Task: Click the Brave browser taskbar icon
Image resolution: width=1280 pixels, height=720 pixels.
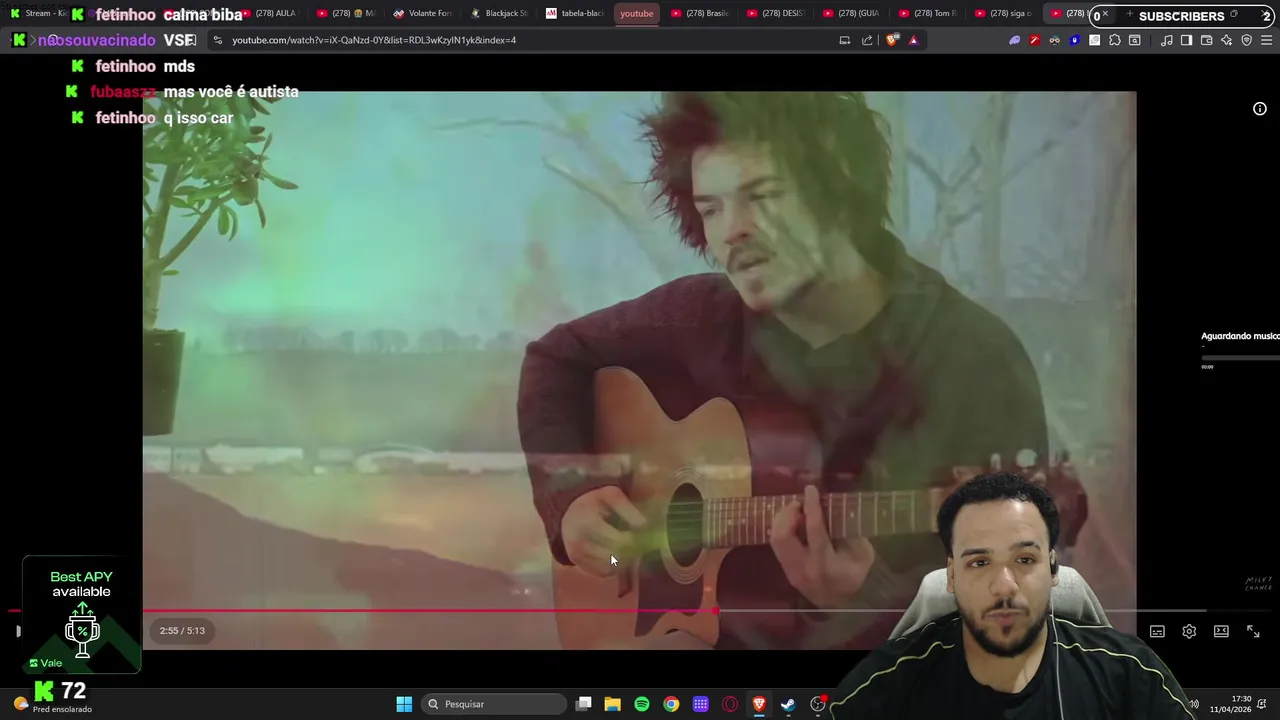Action: [759, 704]
